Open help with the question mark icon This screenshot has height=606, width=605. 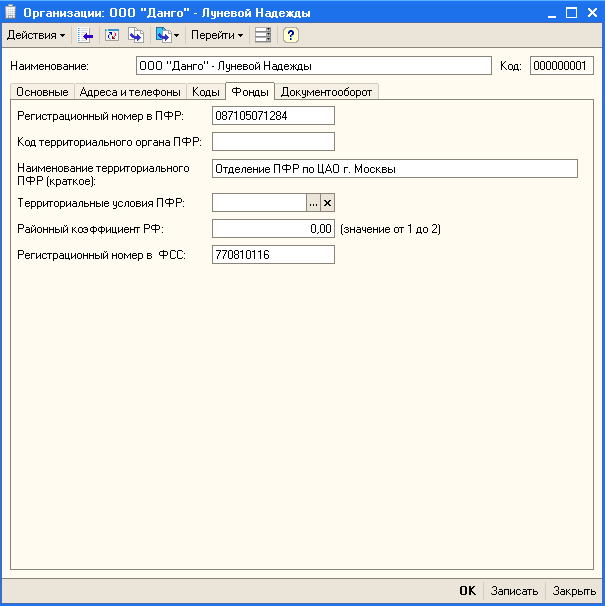tap(290, 35)
